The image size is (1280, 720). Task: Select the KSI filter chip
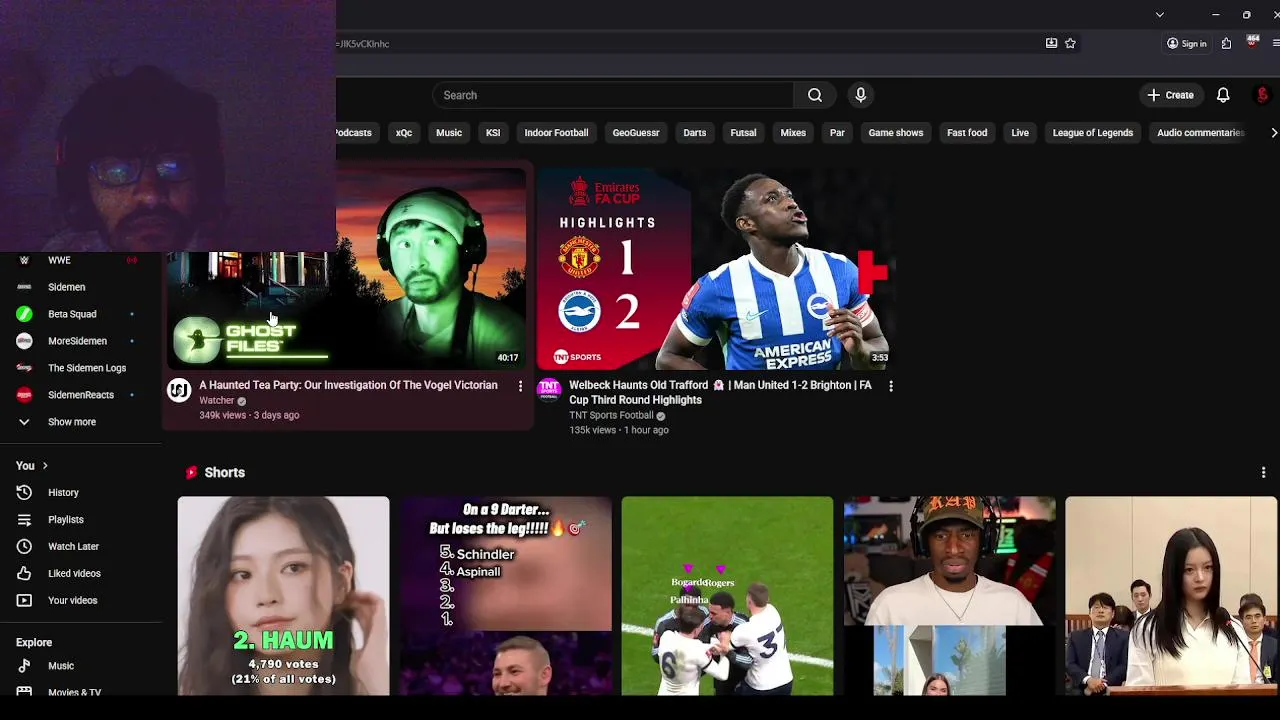click(x=493, y=132)
